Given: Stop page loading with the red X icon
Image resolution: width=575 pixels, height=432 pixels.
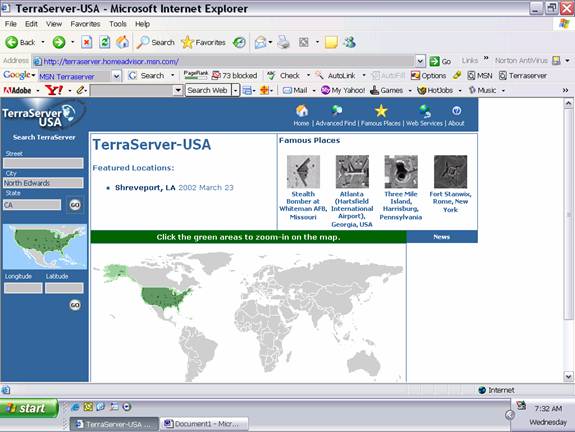Looking at the screenshot, I should point(87,43).
